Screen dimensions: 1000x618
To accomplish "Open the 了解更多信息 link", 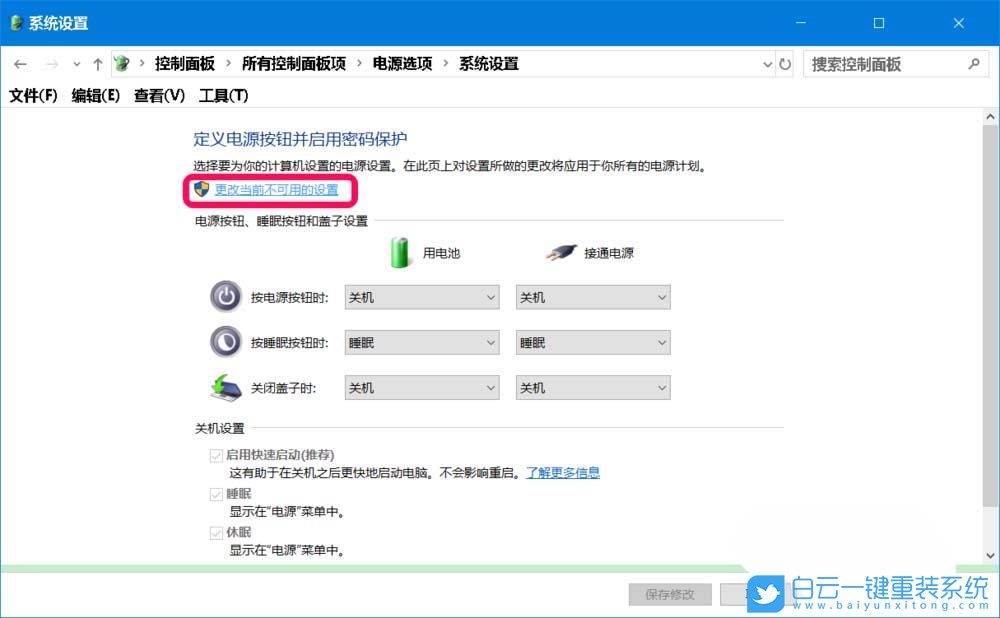I will [x=562, y=472].
